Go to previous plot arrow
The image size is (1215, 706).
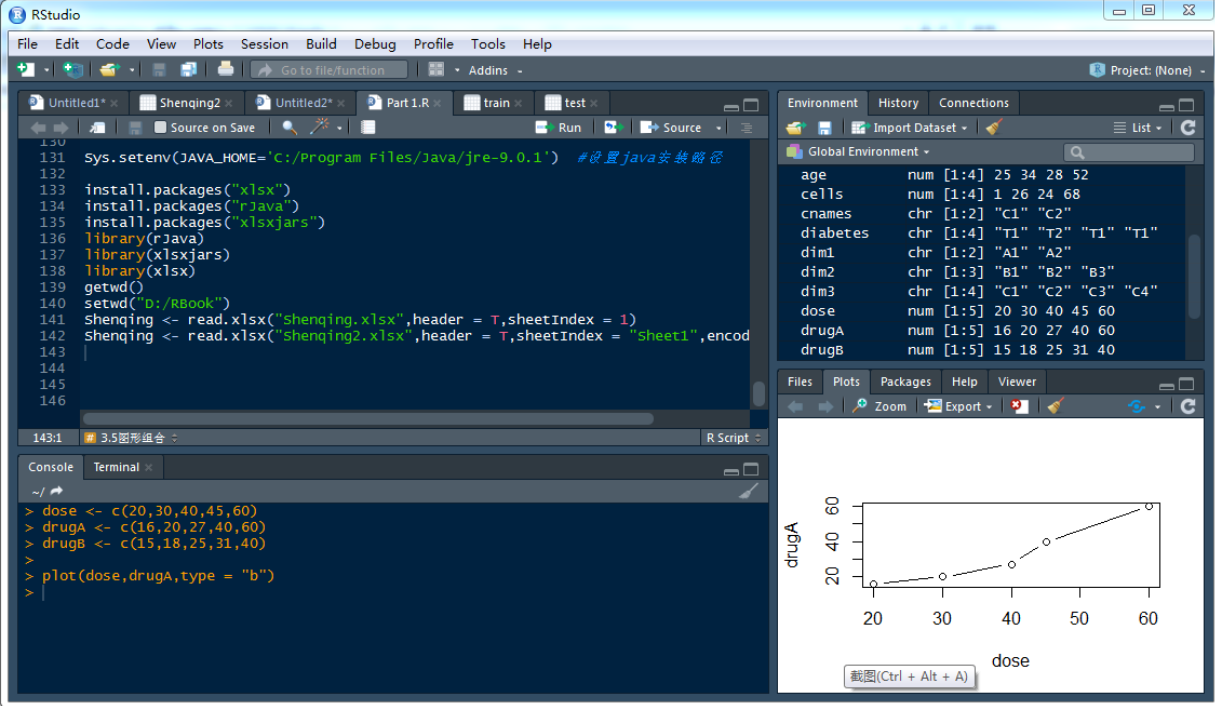796,406
